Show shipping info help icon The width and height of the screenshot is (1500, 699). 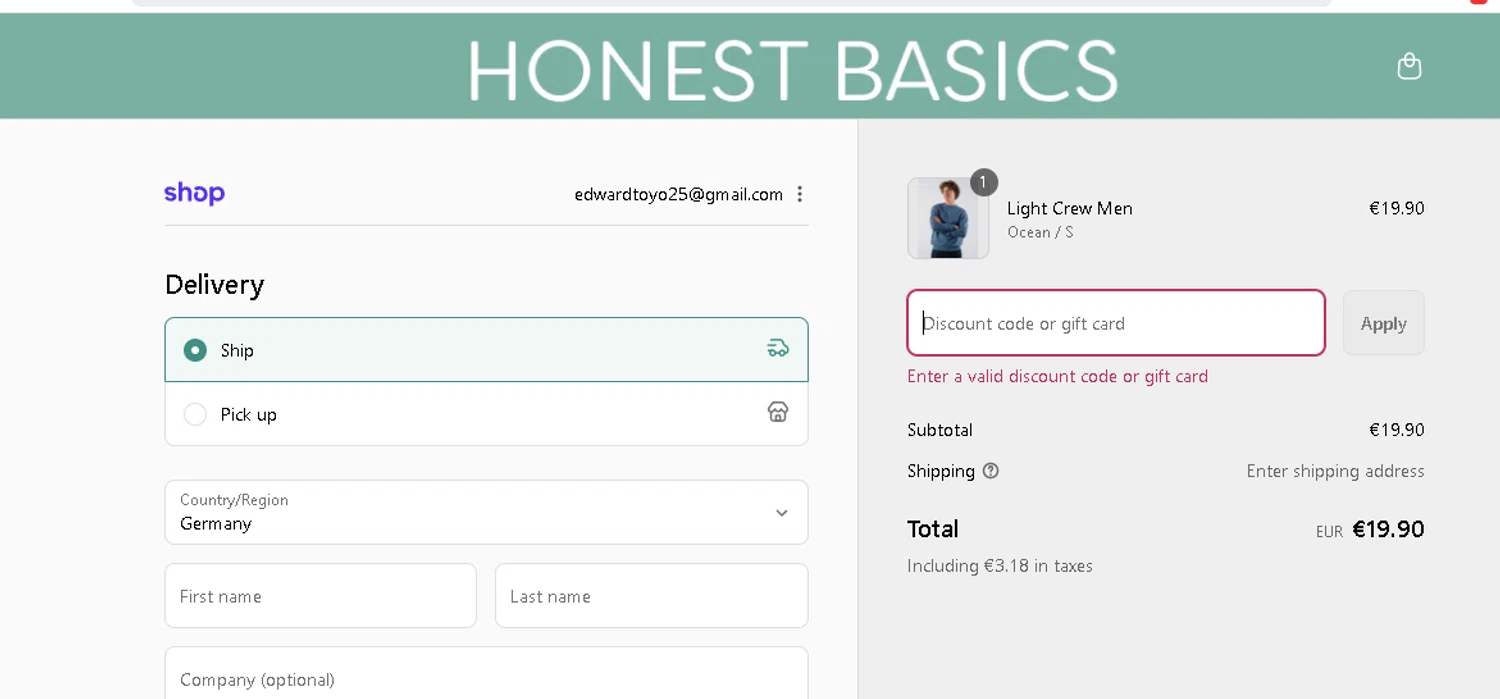click(990, 470)
